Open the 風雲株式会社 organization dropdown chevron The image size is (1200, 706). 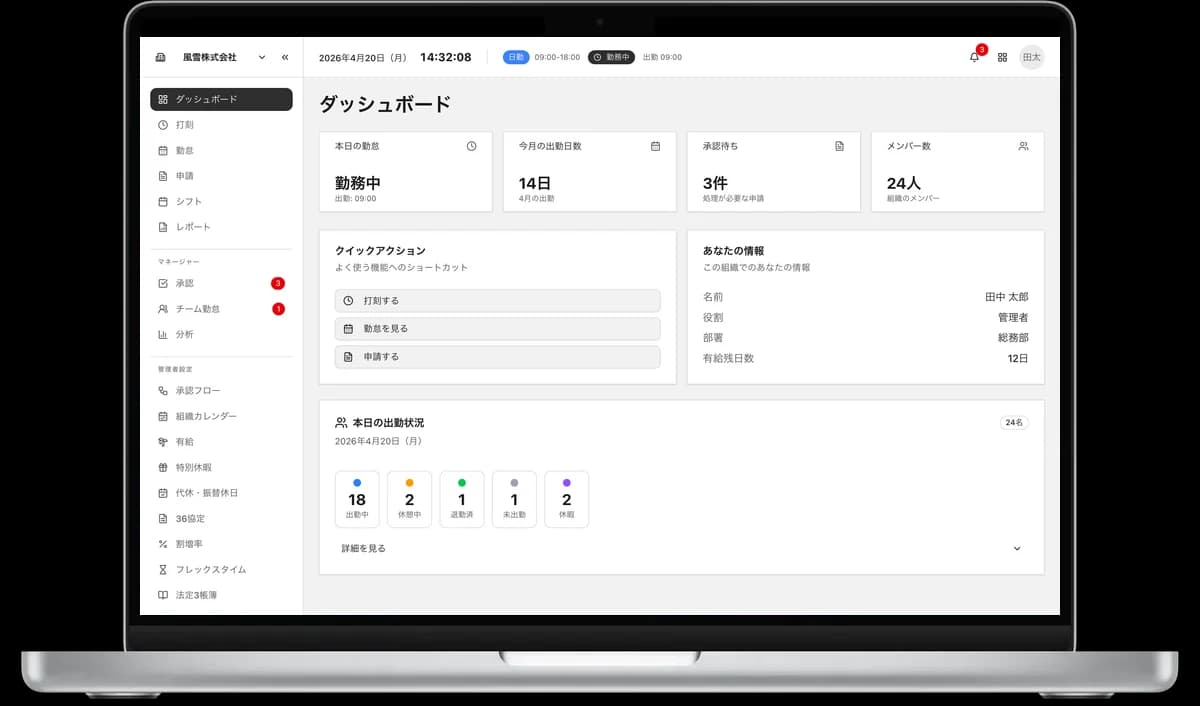click(262, 57)
